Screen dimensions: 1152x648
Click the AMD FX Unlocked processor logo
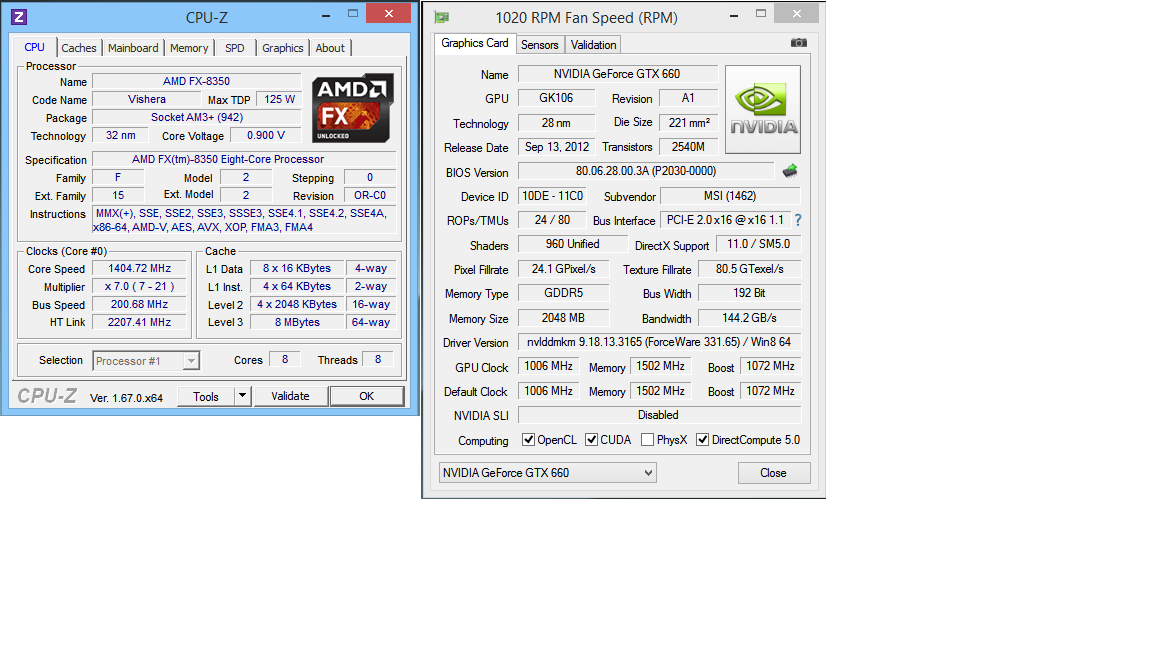coord(353,107)
